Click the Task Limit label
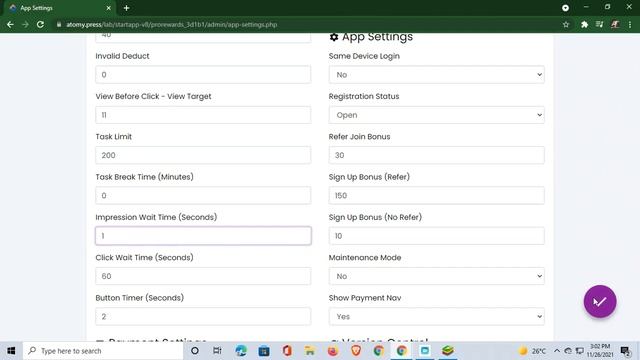Screen dimensions: 640x360 [x=113, y=137]
